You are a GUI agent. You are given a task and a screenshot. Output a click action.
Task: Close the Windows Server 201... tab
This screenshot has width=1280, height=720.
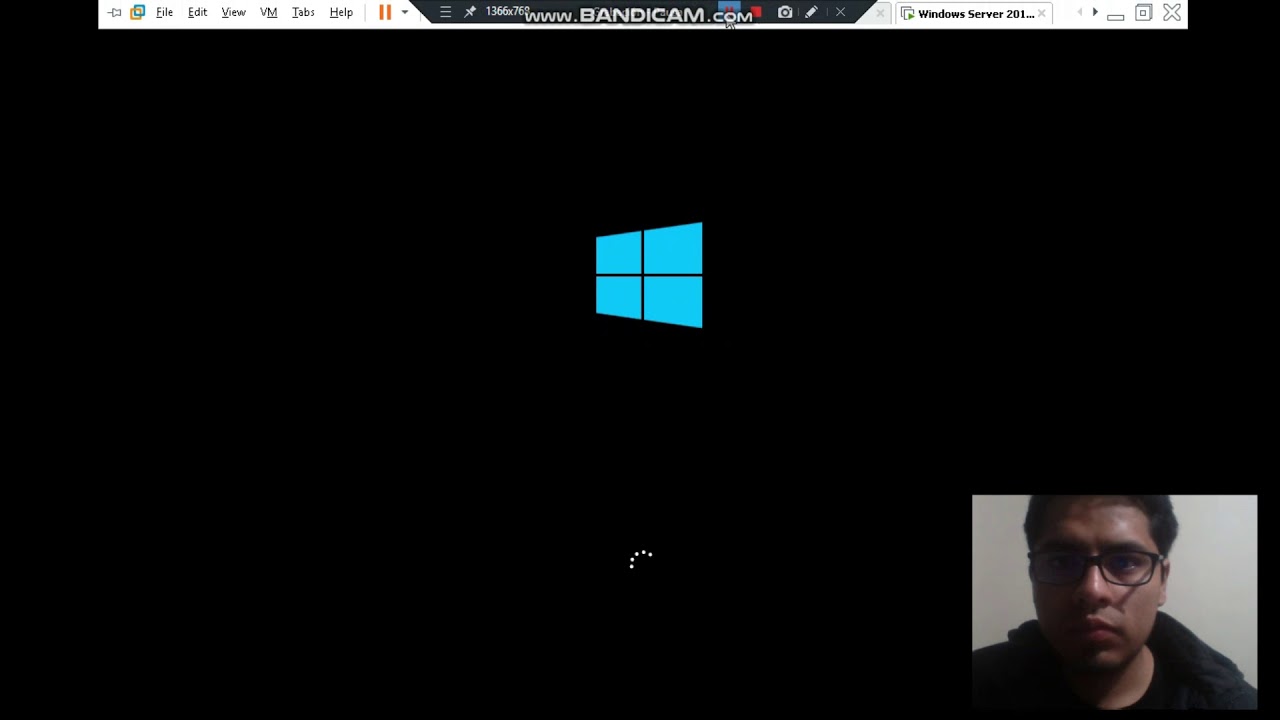(x=1041, y=14)
